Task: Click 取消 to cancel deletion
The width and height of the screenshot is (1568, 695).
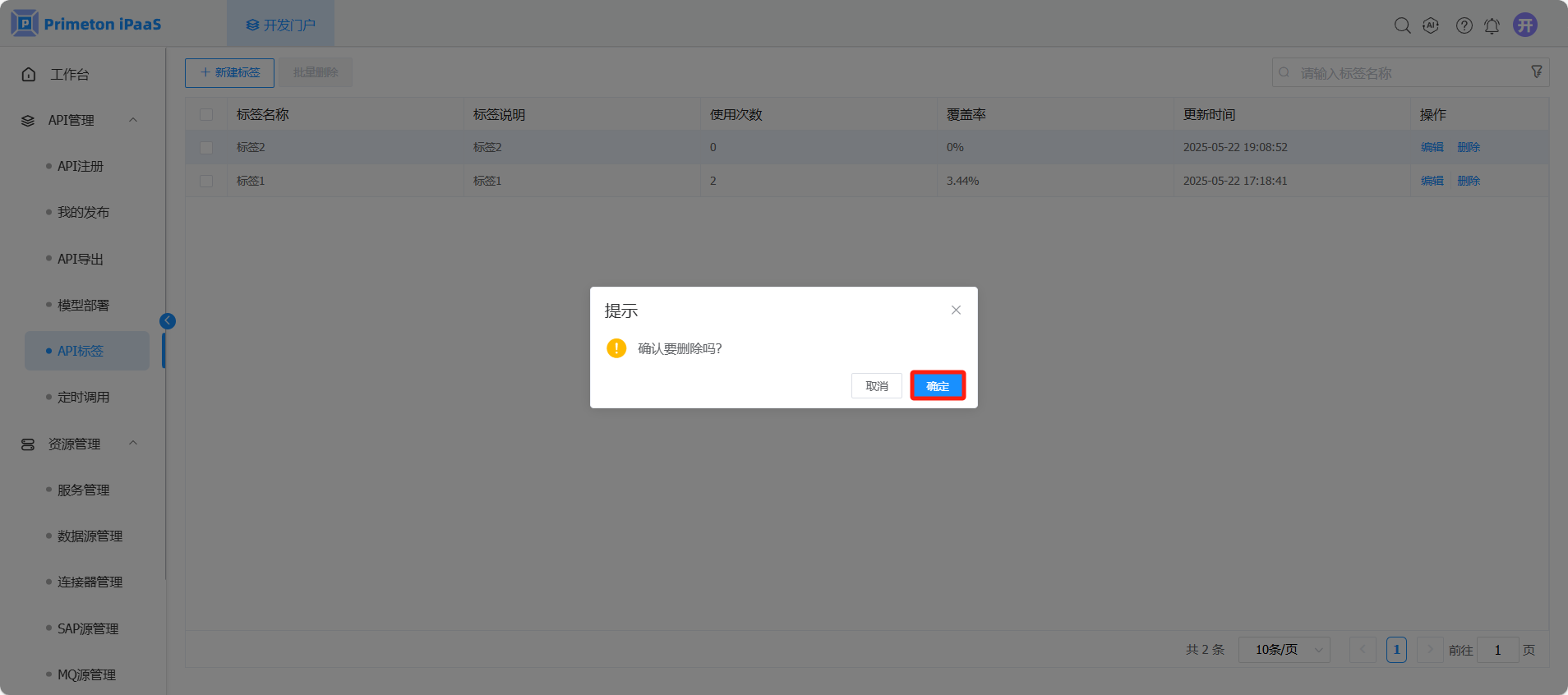Action: 876,386
